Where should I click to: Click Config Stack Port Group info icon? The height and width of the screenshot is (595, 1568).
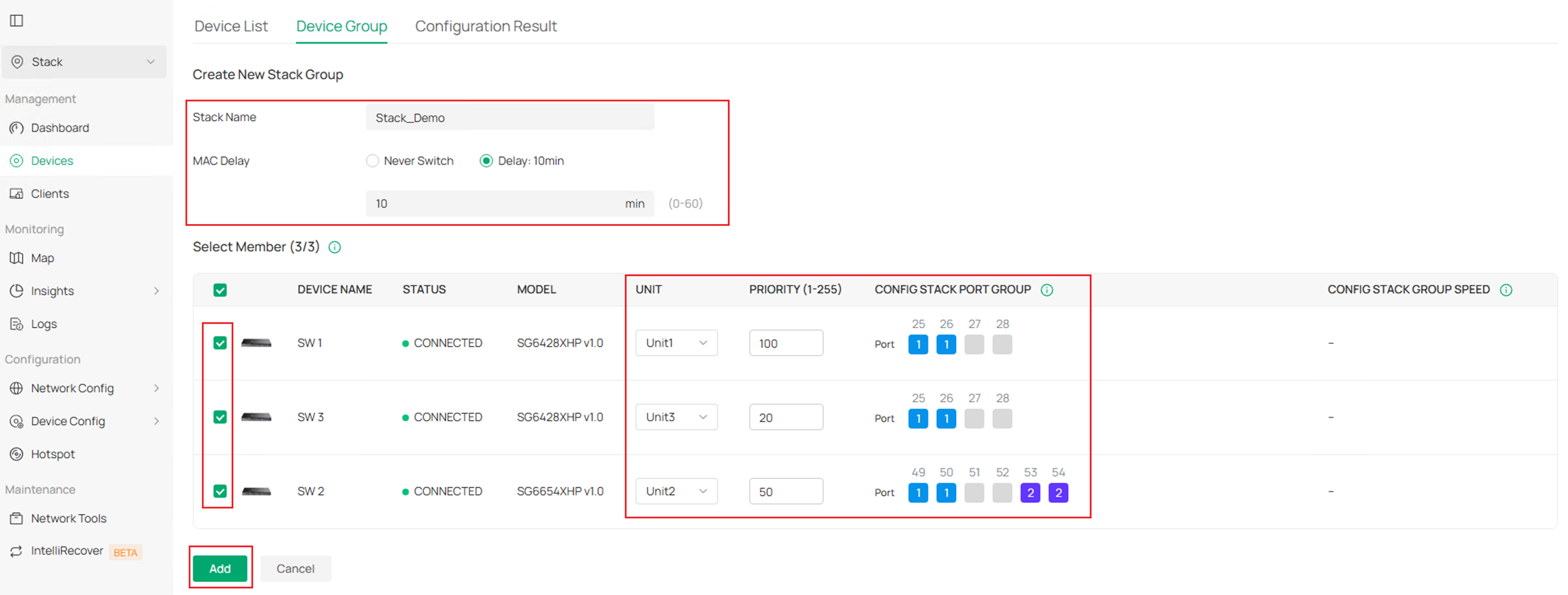(x=1047, y=290)
